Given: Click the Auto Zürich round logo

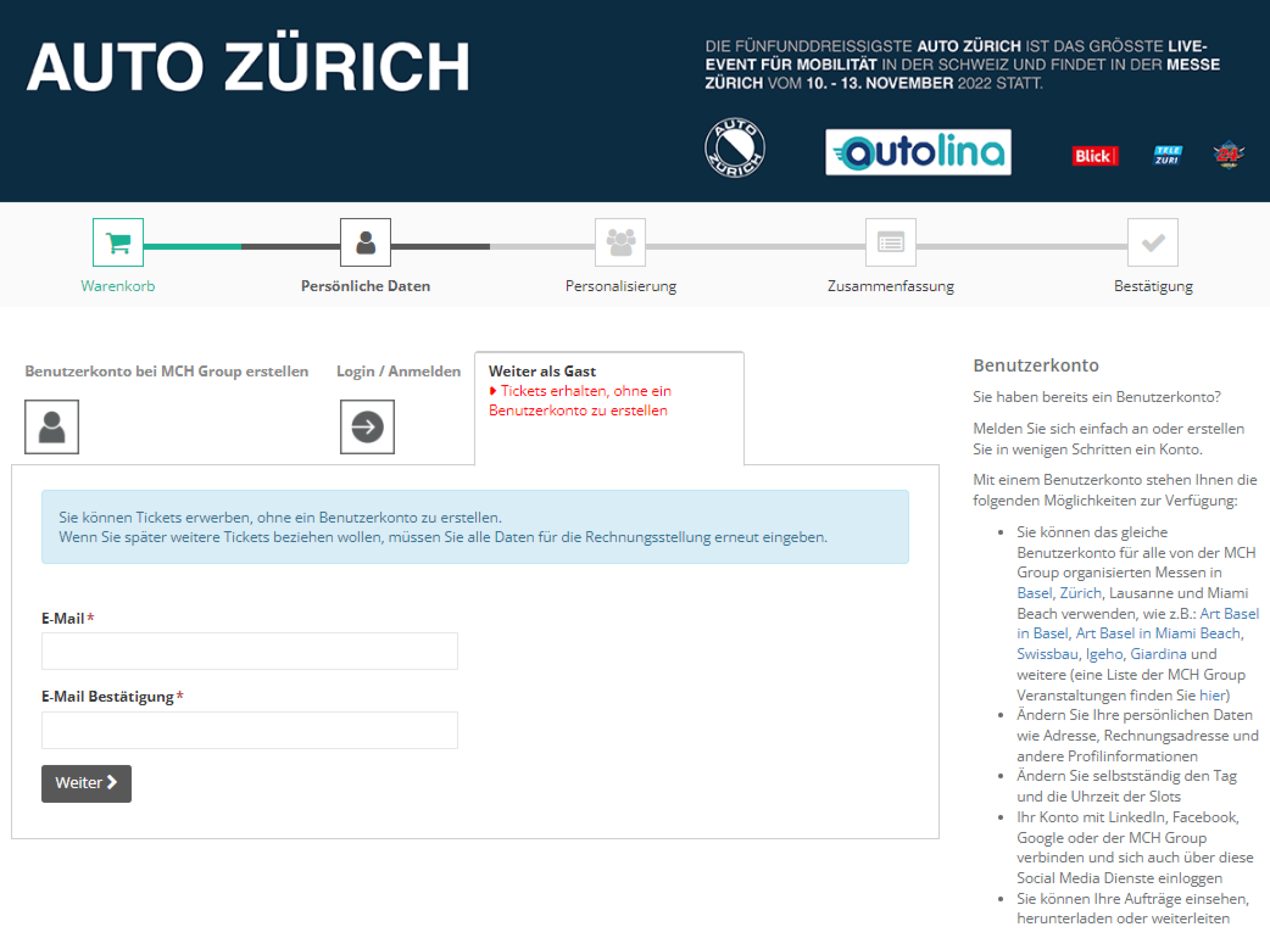Looking at the screenshot, I should click(x=735, y=148).
